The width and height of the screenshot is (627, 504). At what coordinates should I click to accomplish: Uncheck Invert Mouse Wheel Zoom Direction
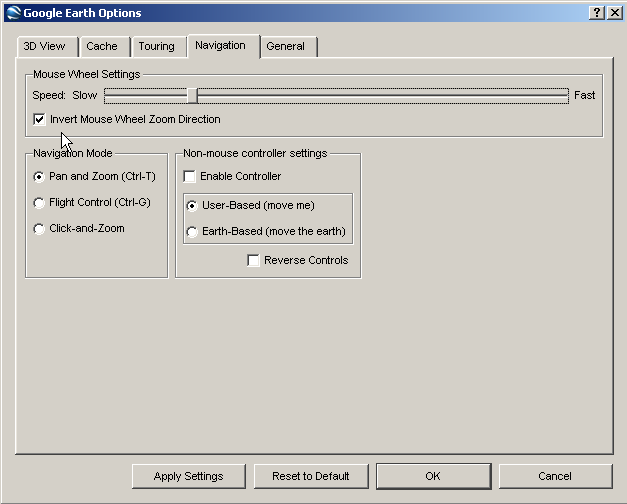pyautogui.click(x=39, y=119)
